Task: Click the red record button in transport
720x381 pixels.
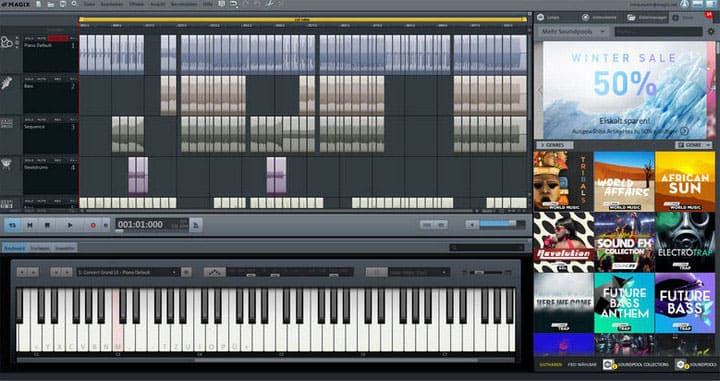Action: (93, 225)
